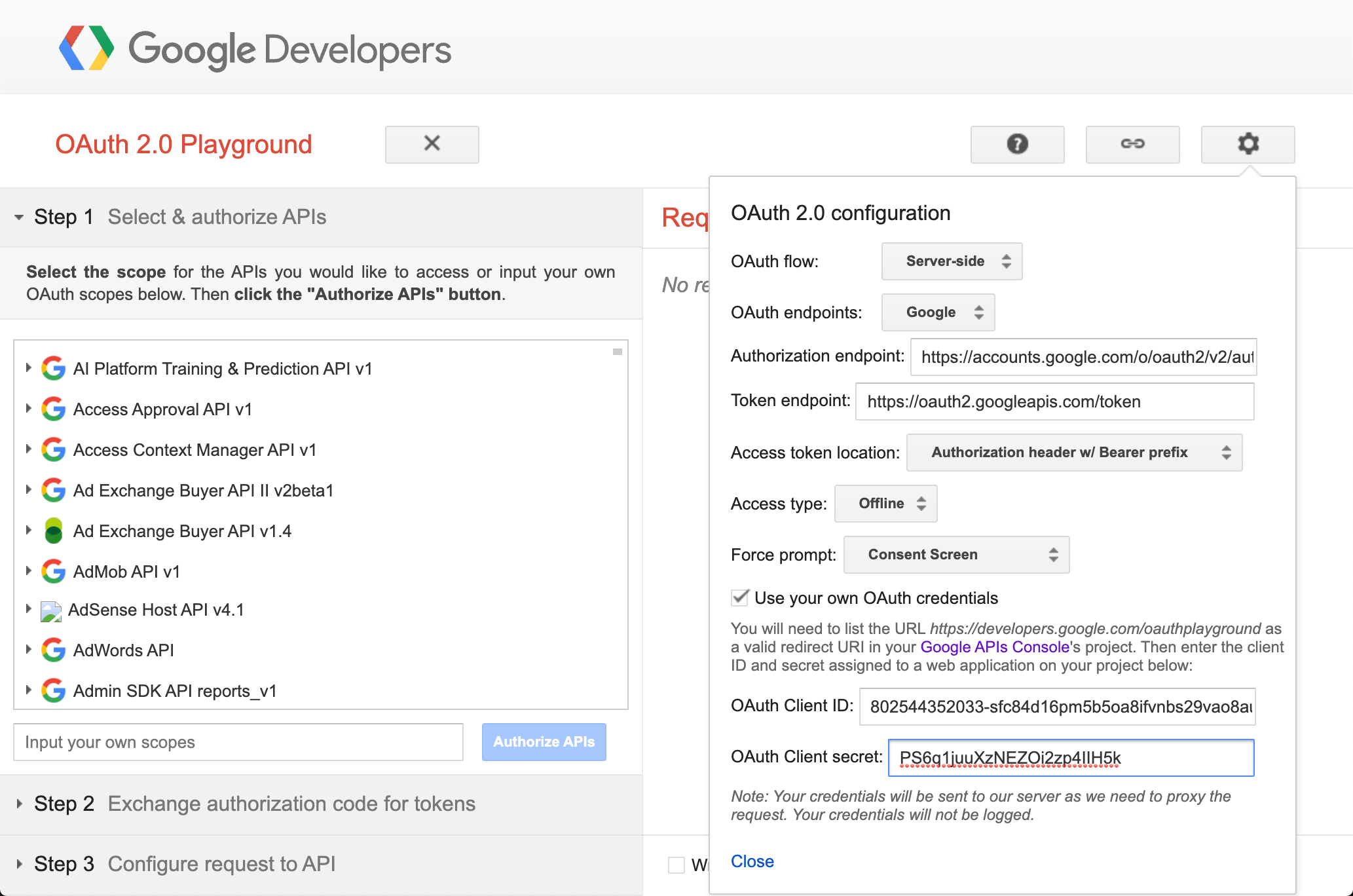Click broken image icon beside AdSense Host API

pyautogui.click(x=51, y=611)
